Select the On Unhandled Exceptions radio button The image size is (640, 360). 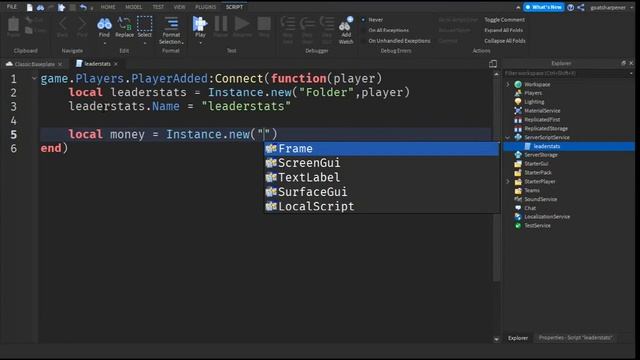click(x=363, y=41)
